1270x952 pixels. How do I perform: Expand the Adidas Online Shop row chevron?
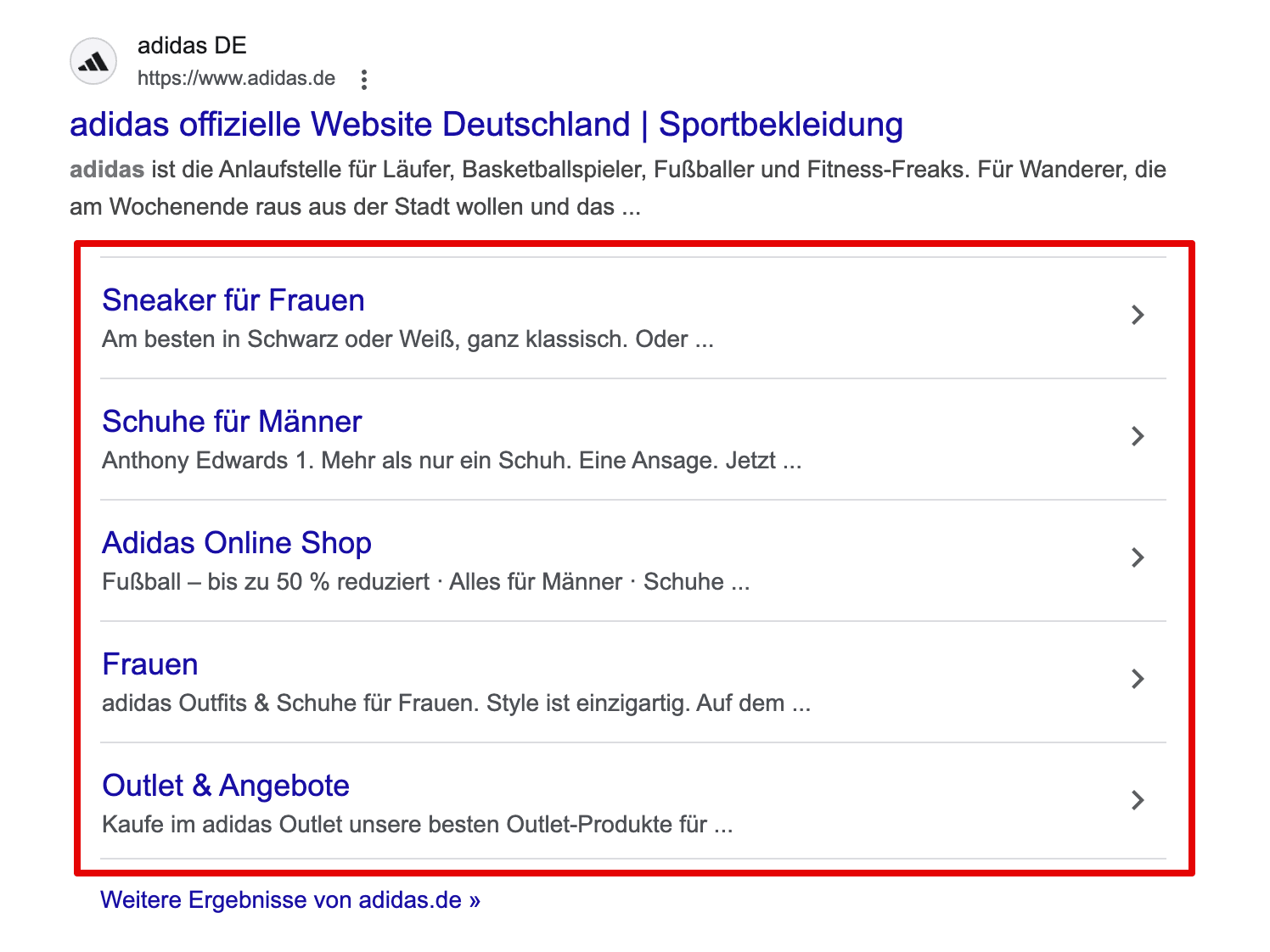tap(1138, 557)
